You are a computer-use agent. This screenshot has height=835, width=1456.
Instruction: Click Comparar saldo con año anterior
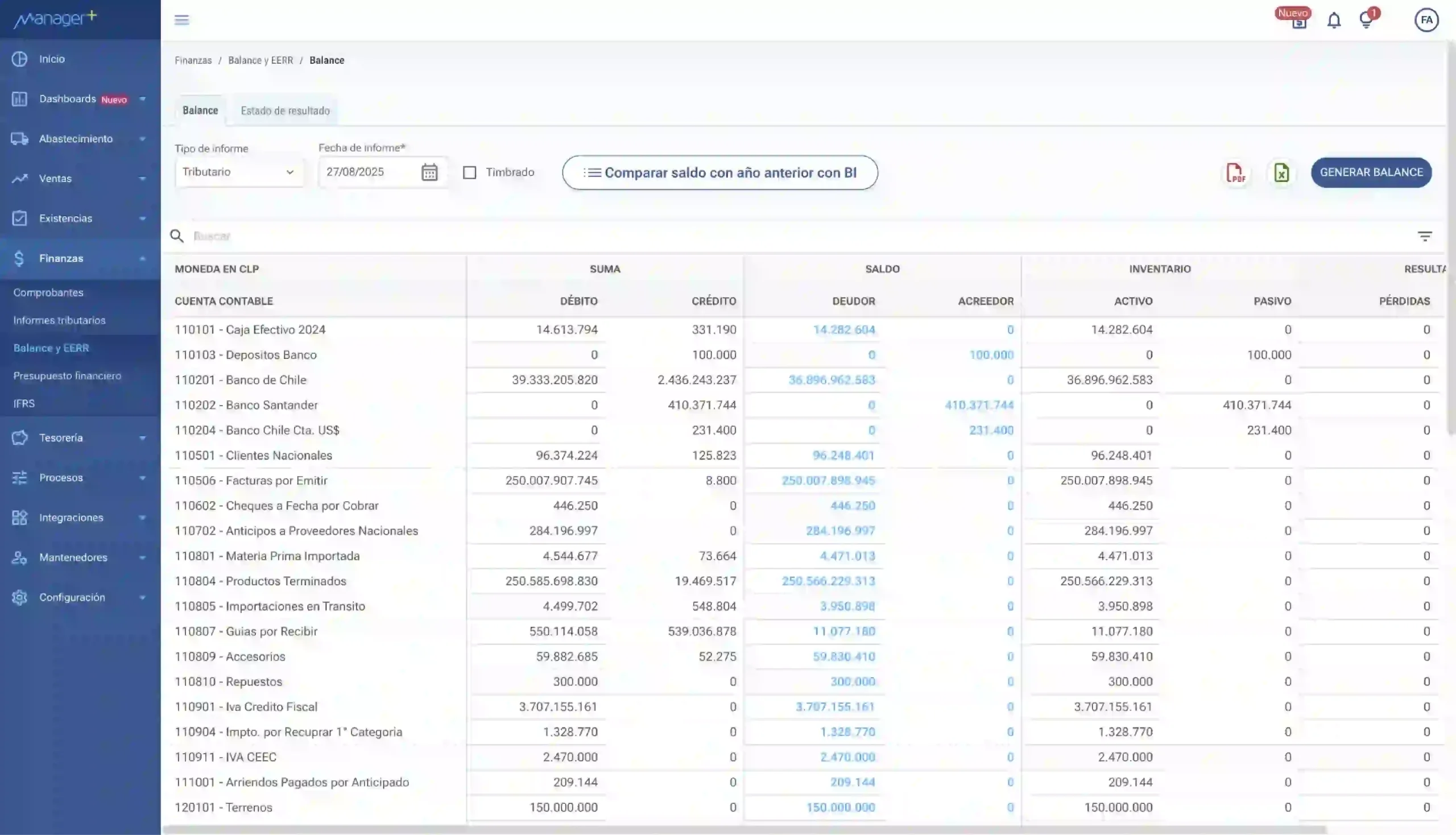tap(719, 172)
